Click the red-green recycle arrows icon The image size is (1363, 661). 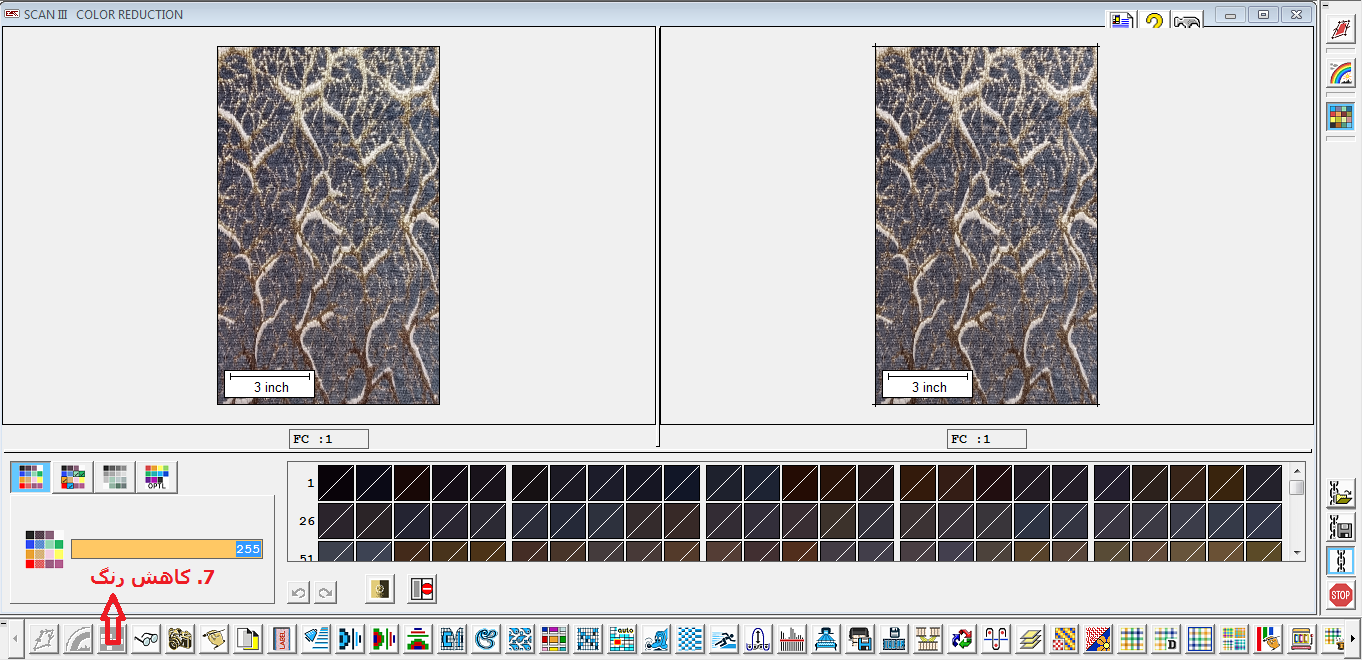point(962,638)
